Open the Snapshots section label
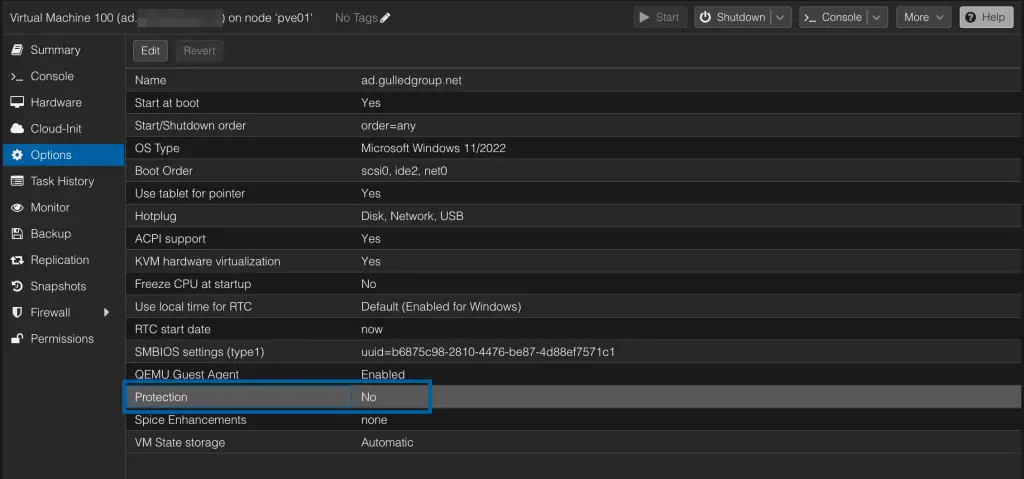The height and width of the screenshot is (479, 1024). coord(58,286)
